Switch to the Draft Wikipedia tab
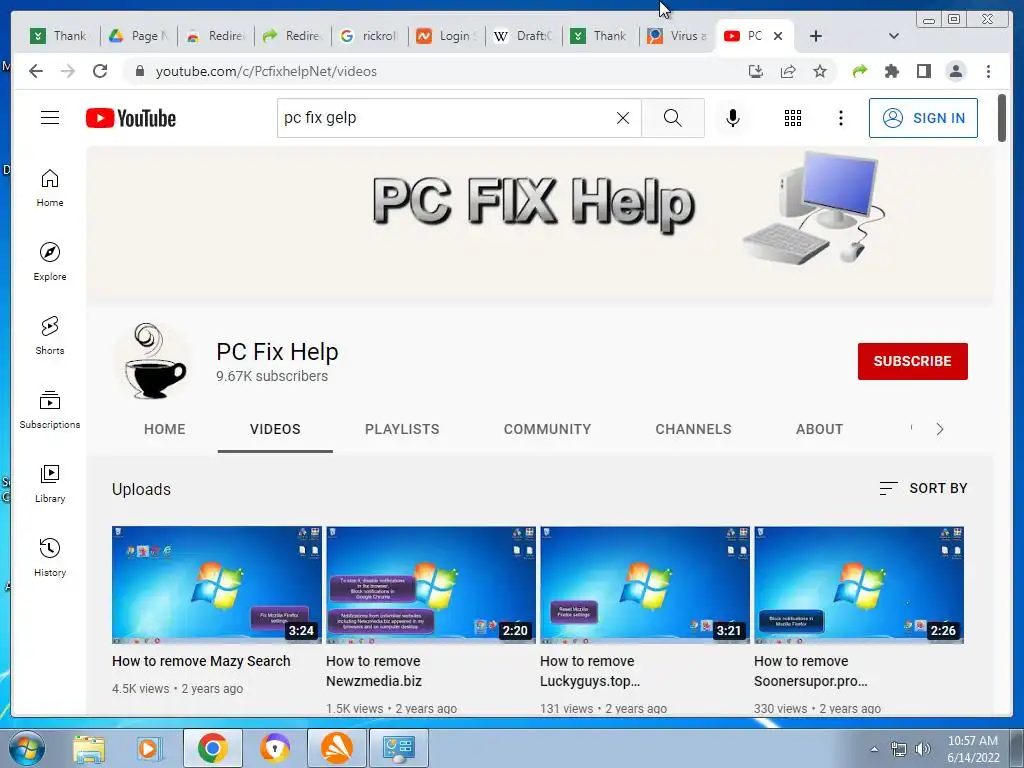The image size is (1024, 768). 523,36
